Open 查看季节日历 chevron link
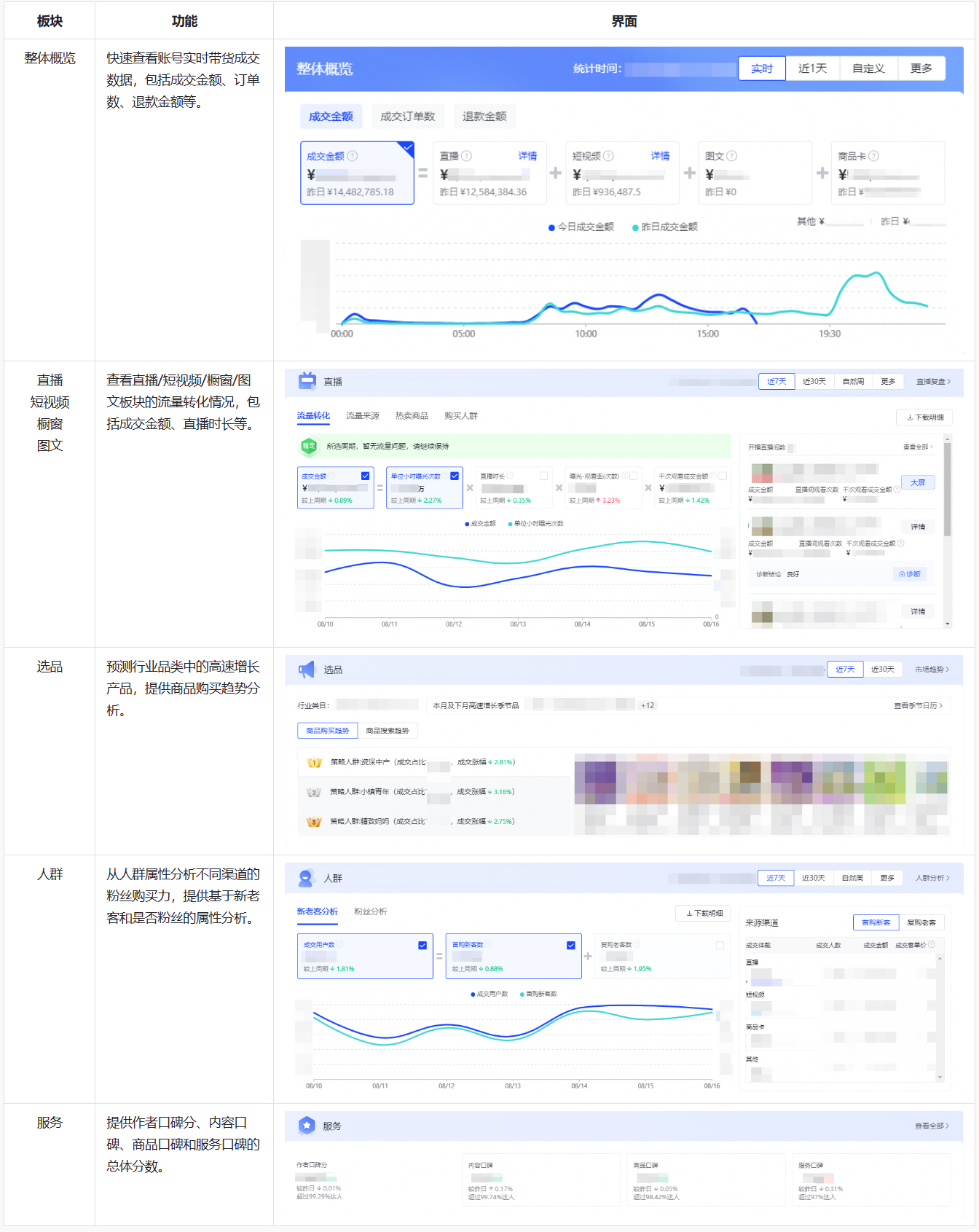979x1232 pixels. point(919,705)
